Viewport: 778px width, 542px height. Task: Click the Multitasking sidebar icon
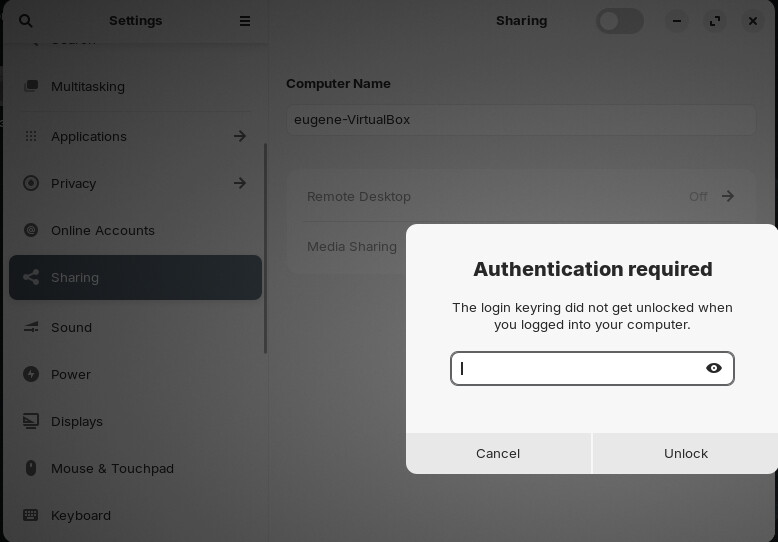[31, 87]
